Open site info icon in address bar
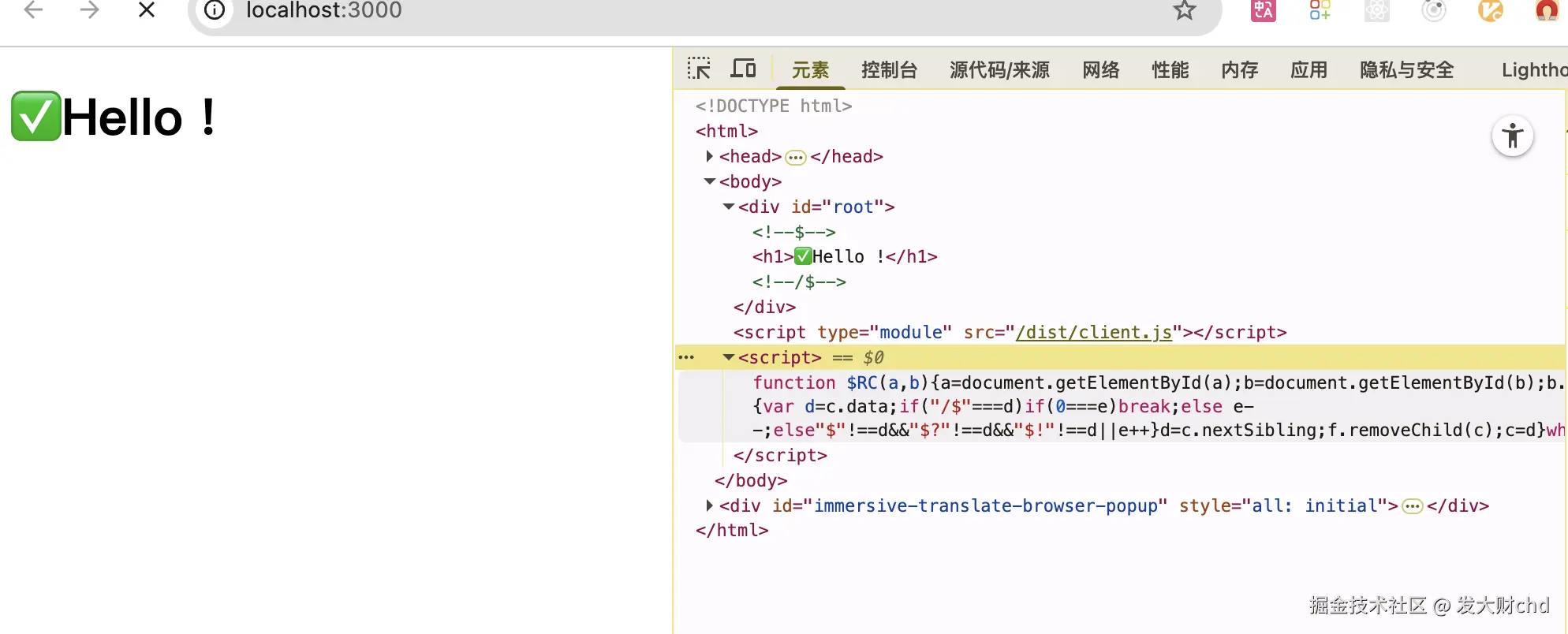1568x634 pixels. [215, 10]
